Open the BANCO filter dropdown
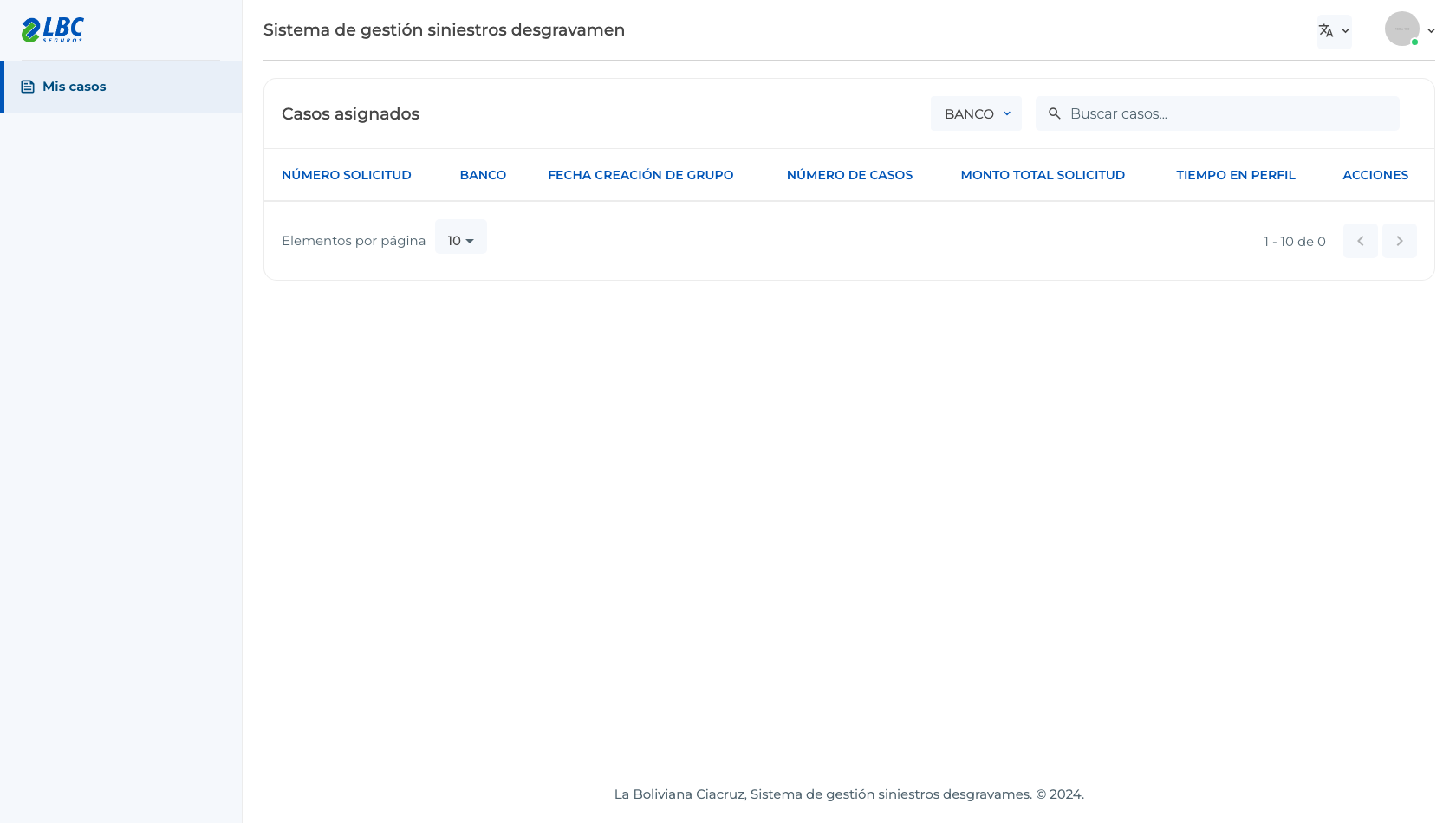The height and width of the screenshot is (823, 1456). tap(976, 113)
